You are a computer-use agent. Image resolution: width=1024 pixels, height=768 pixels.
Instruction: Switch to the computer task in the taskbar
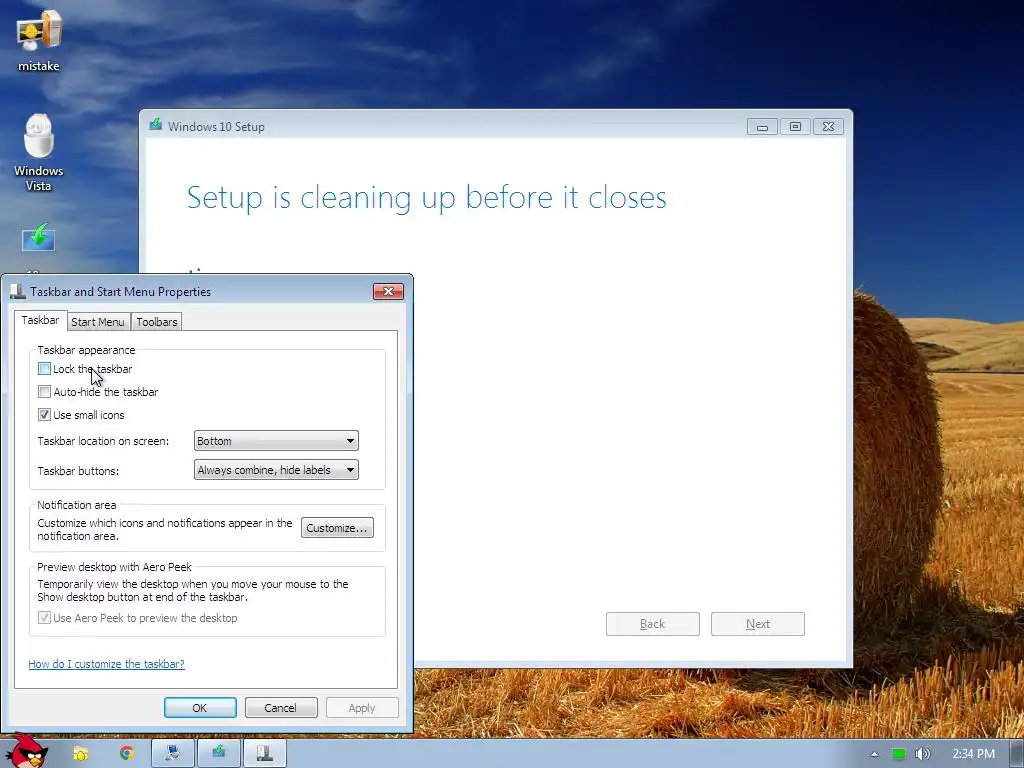[x=172, y=754]
